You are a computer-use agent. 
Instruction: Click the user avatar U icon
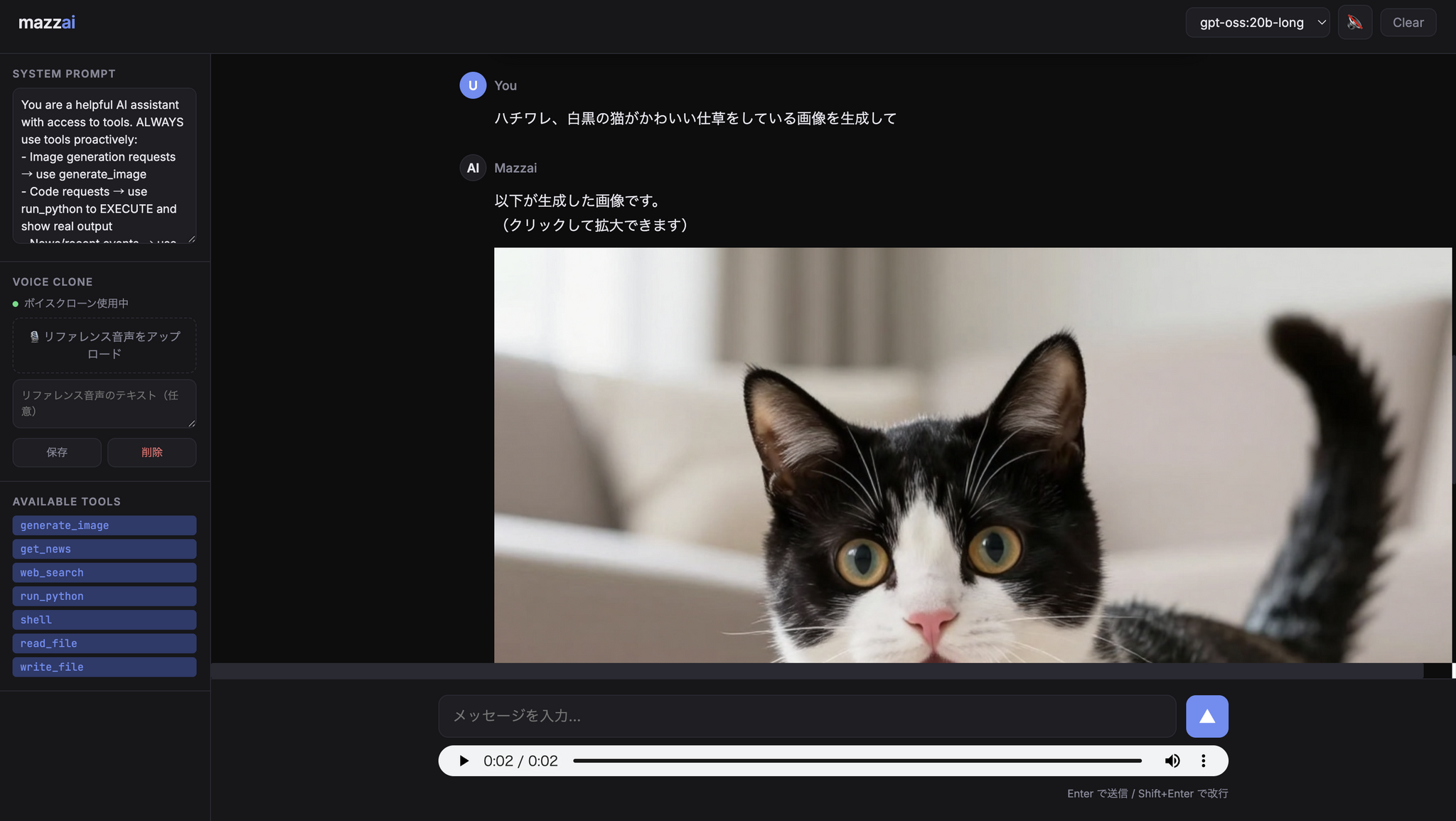point(473,85)
